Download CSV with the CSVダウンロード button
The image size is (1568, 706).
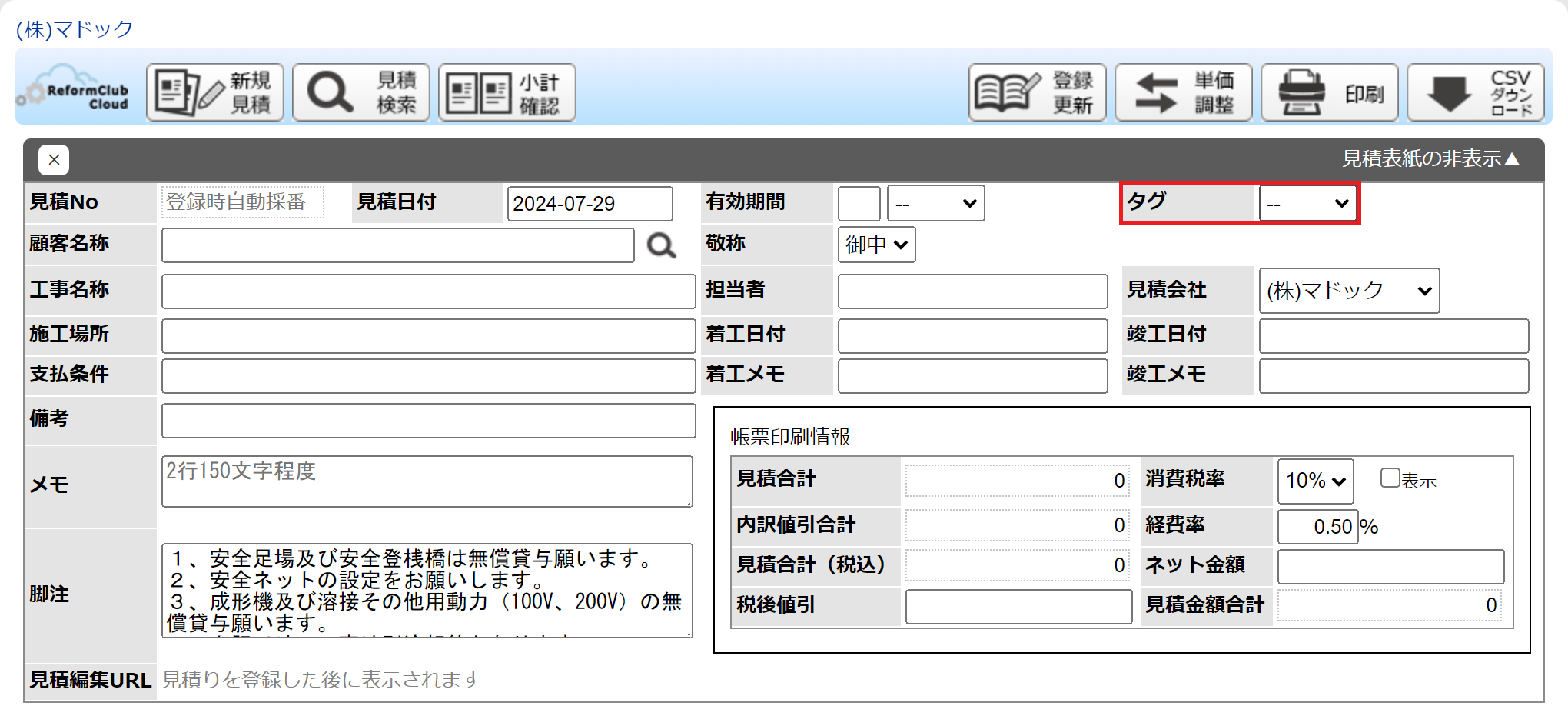[x=1476, y=93]
